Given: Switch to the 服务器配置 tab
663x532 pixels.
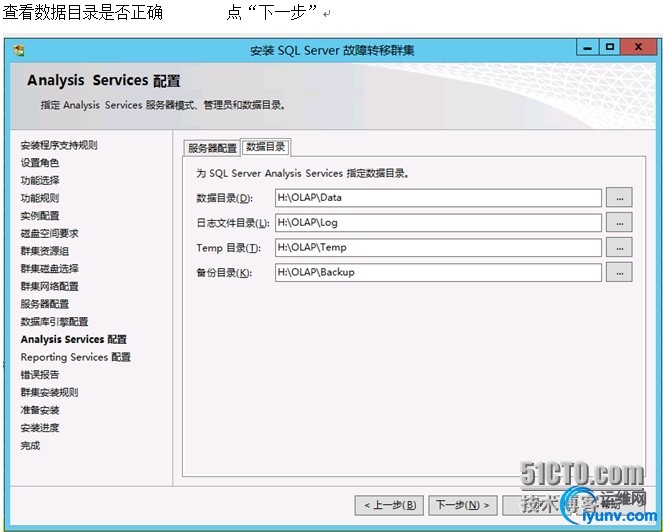Looking at the screenshot, I should [212, 148].
